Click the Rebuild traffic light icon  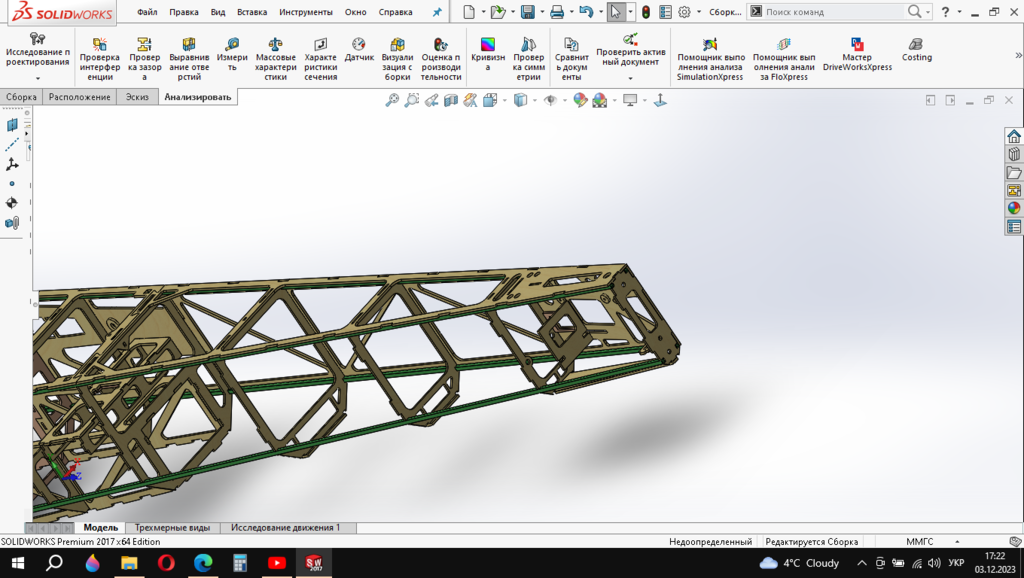[x=646, y=12]
